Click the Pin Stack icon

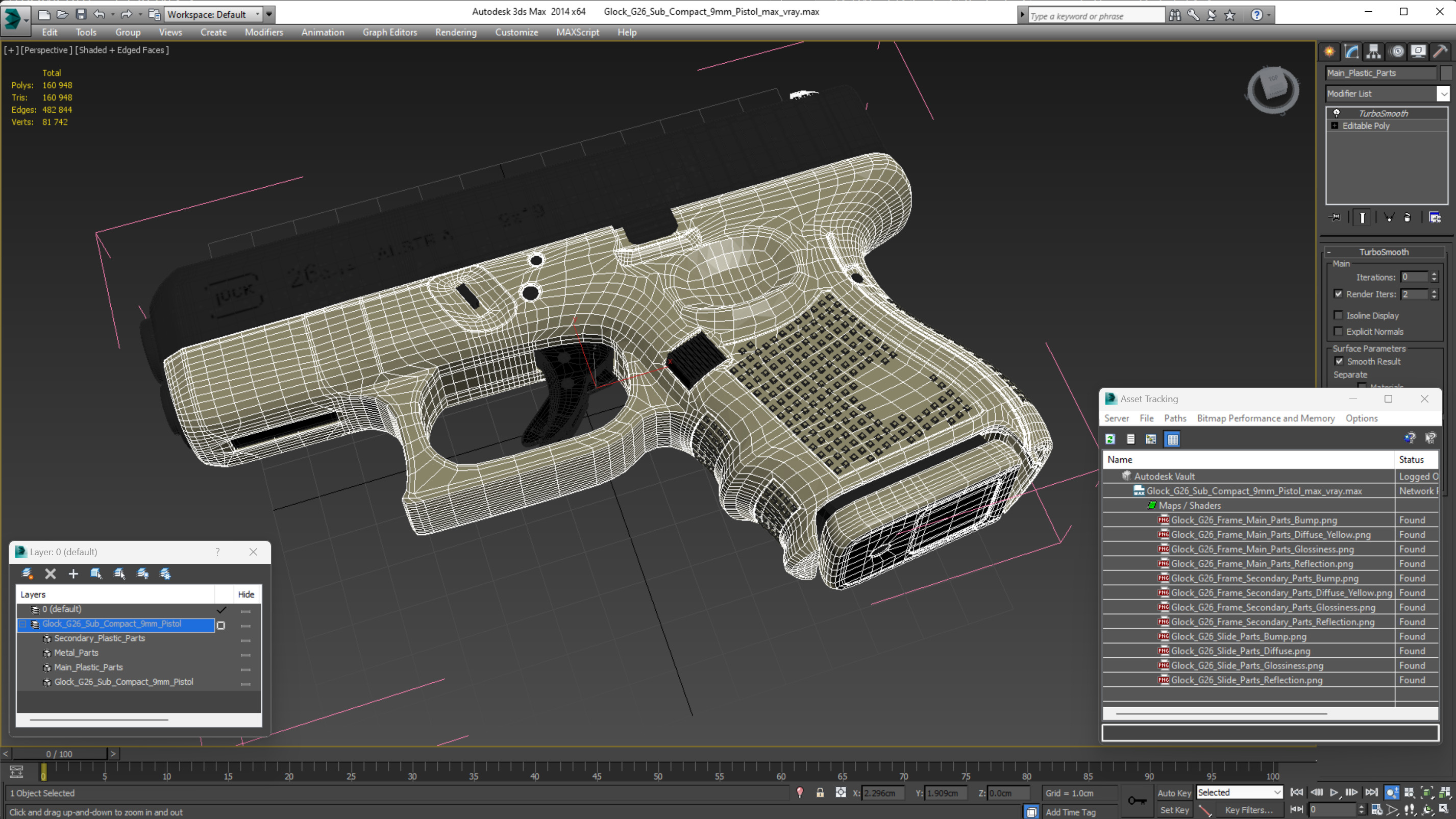pyautogui.click(x=1336, y=217)
